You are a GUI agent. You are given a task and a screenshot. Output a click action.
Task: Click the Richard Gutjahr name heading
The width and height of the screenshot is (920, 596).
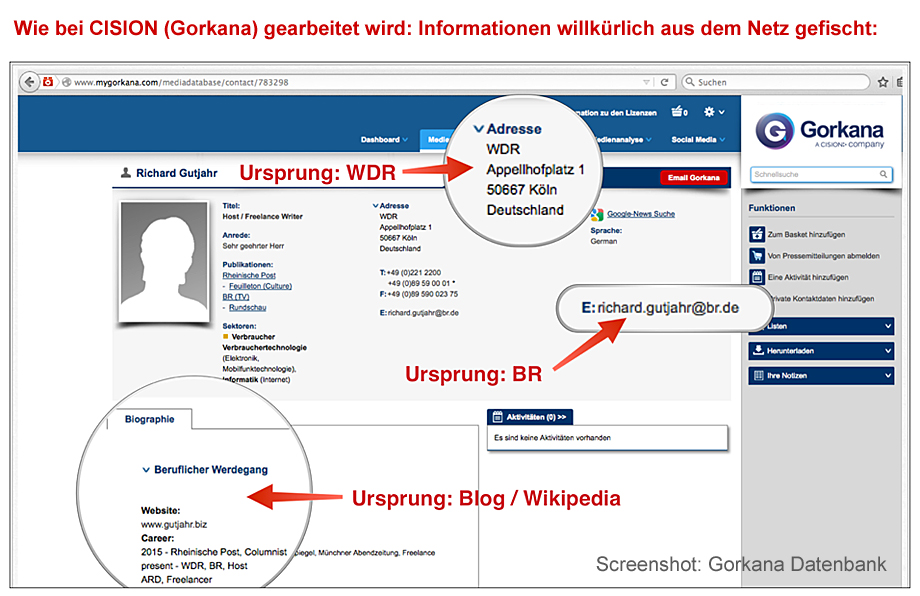[x=177, y=173]
